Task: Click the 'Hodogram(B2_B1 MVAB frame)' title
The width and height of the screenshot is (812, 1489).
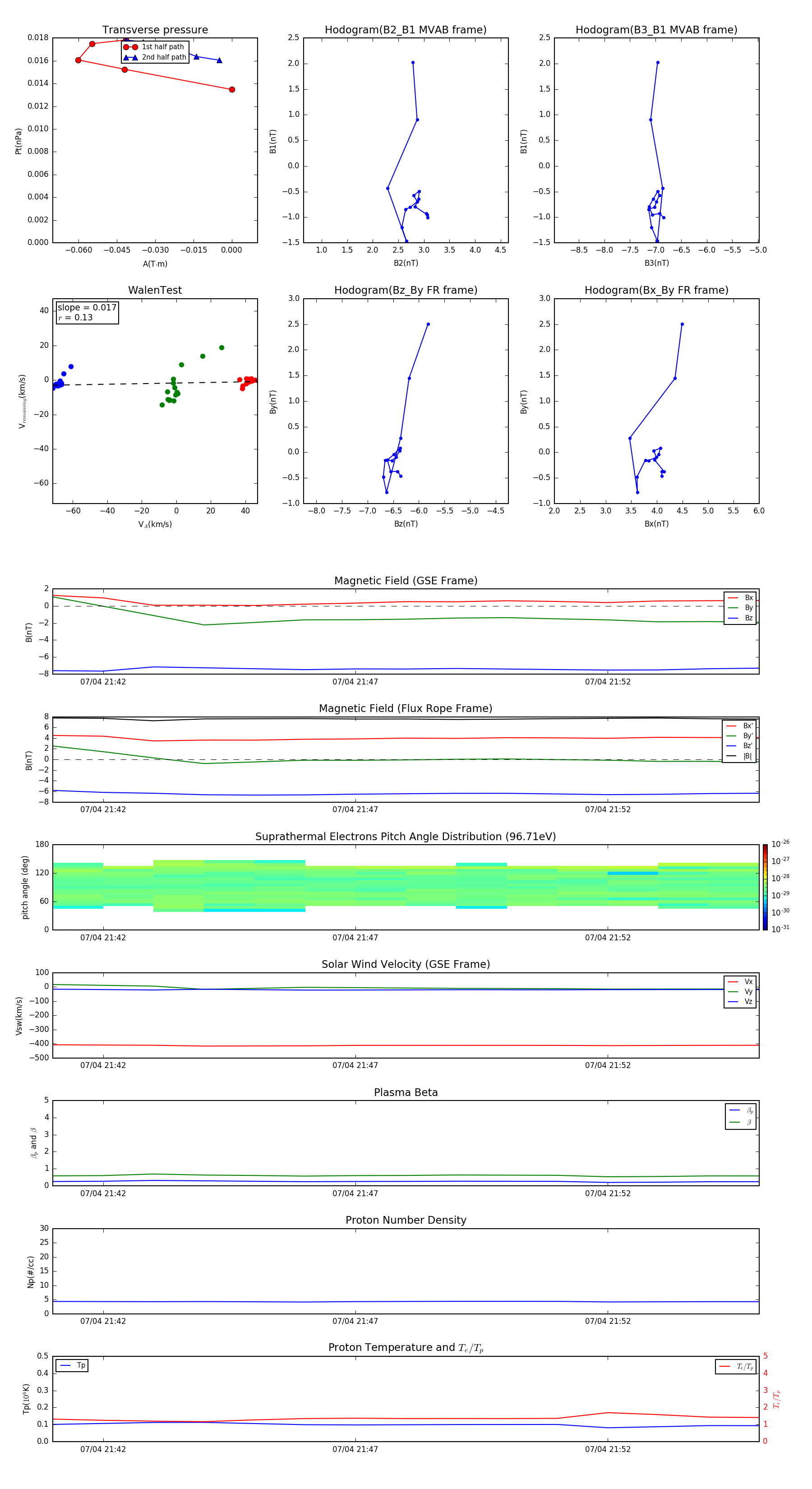Action: point(406,30)
